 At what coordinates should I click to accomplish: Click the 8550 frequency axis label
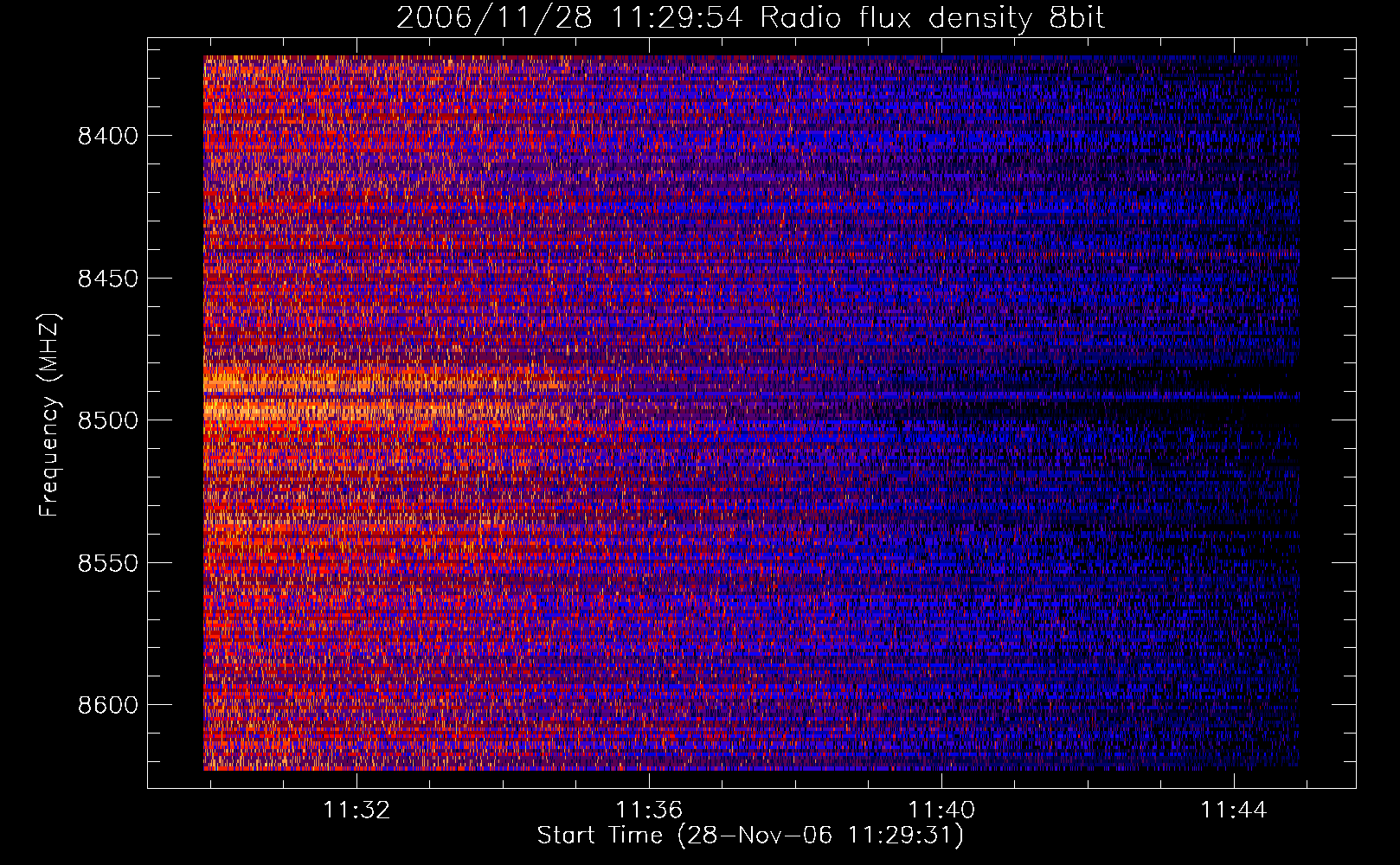coord(107,563)
